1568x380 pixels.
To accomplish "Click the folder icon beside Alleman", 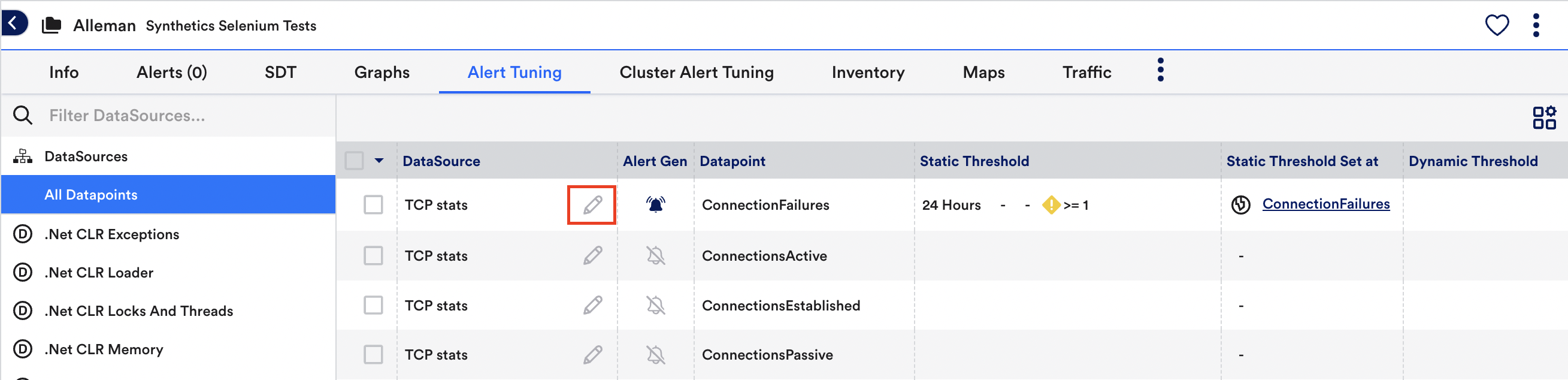I will tap(52, 25).
